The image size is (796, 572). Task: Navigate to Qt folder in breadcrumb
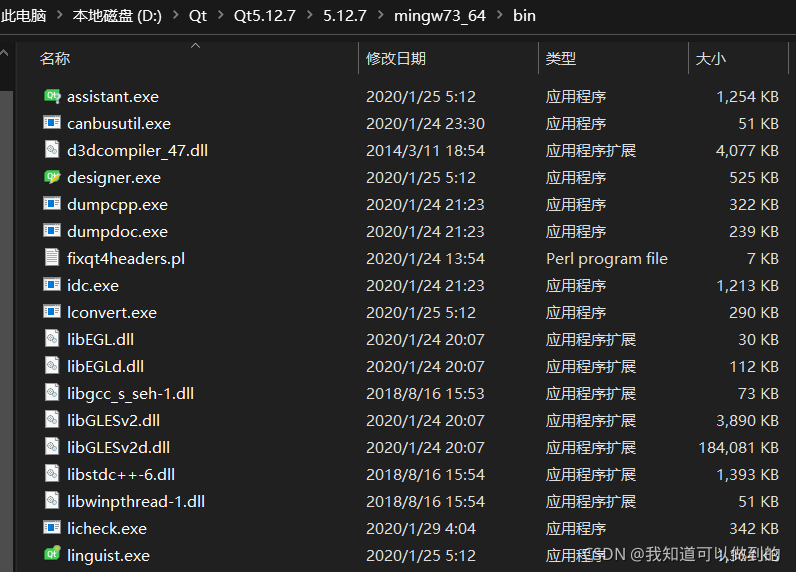coord(197,16)
